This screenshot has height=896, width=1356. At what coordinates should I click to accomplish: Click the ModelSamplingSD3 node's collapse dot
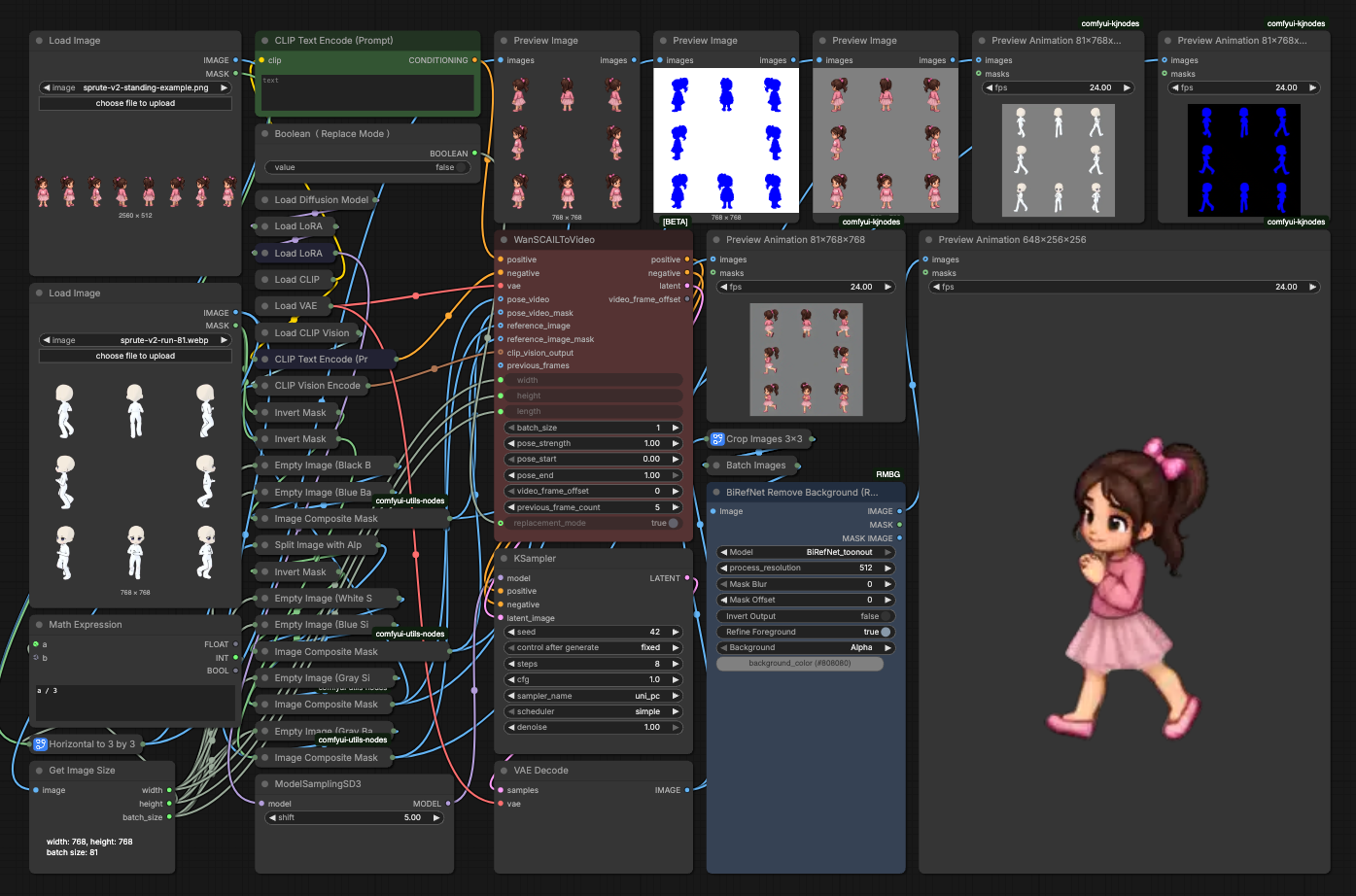point(264,784)
